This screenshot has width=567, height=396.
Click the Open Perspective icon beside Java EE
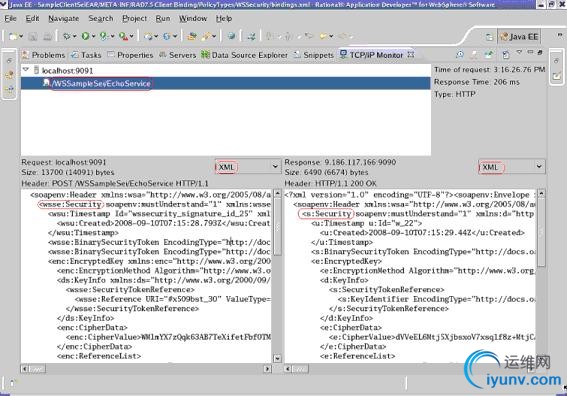(489, 37)
